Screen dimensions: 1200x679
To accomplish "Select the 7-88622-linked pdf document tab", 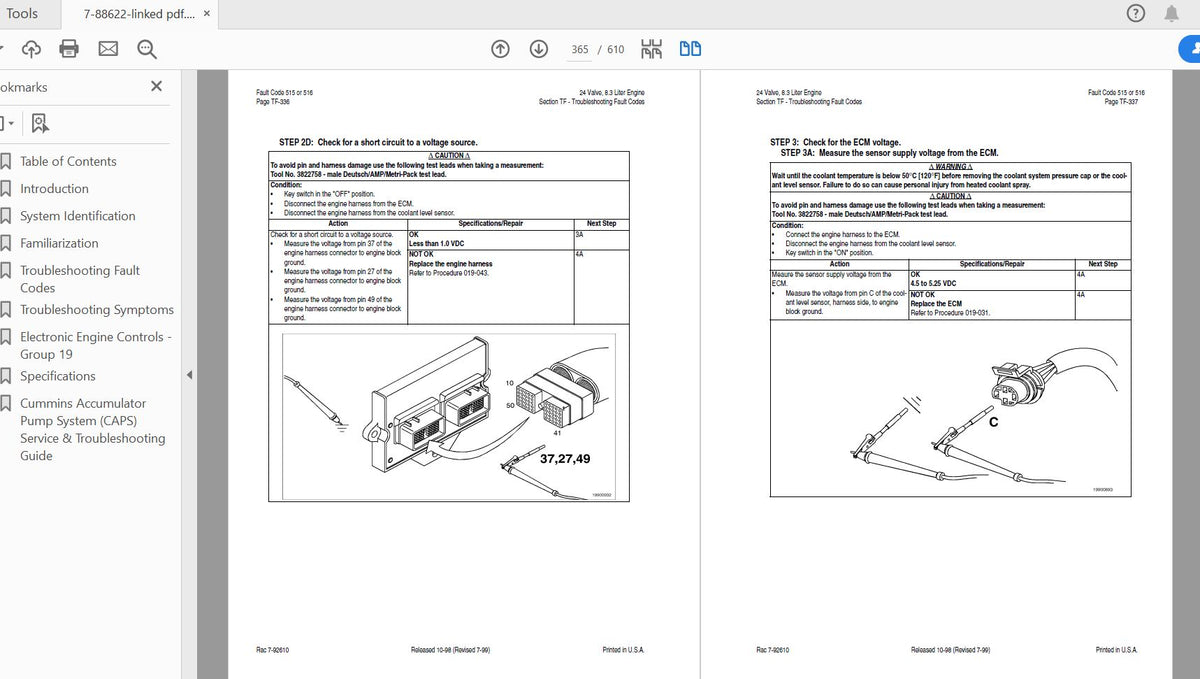I will pyautogui.click(x=138, y=14).
